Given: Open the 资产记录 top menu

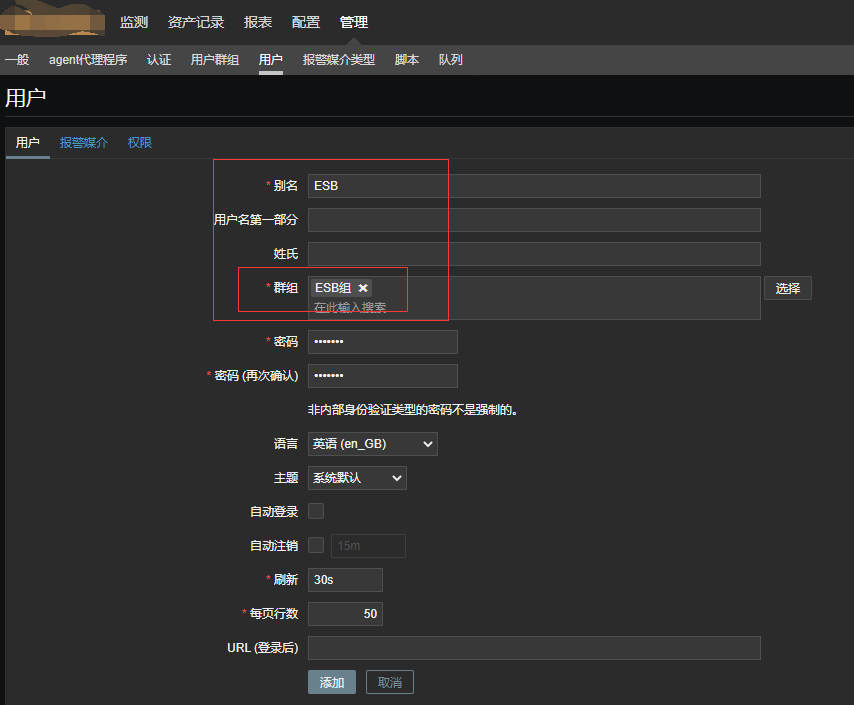Looking at the screenshot, I should coord(196,22).
